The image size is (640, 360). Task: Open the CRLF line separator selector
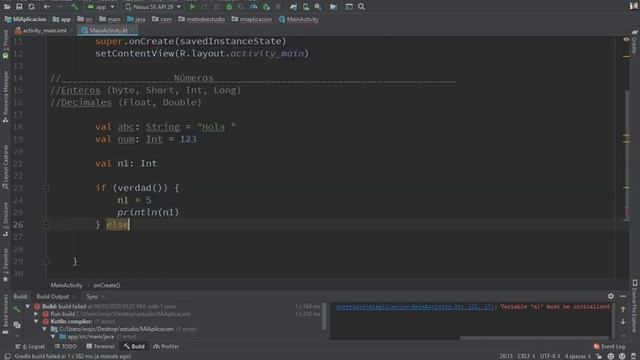point(526,356)
